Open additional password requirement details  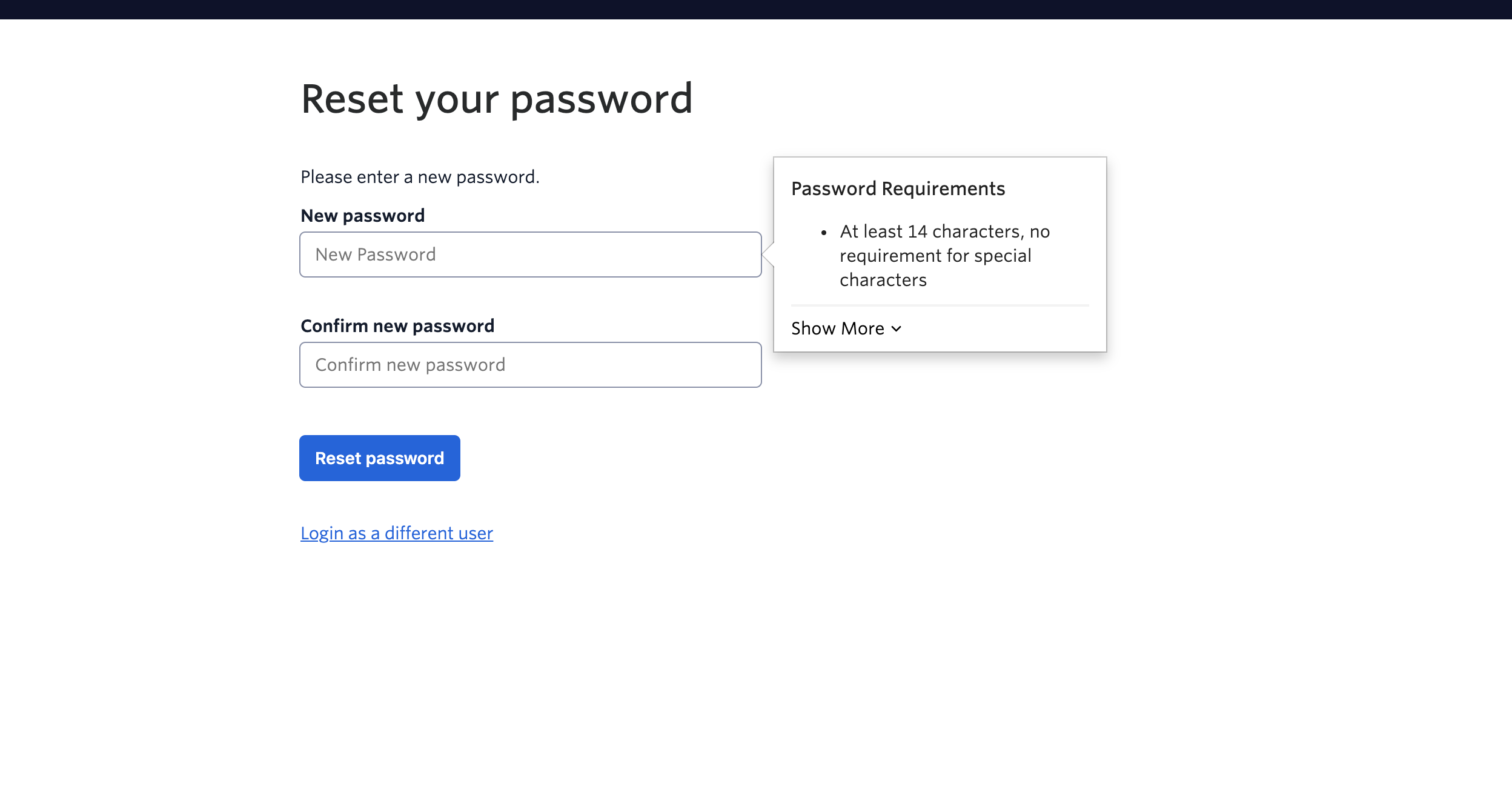tap(846, 328)
